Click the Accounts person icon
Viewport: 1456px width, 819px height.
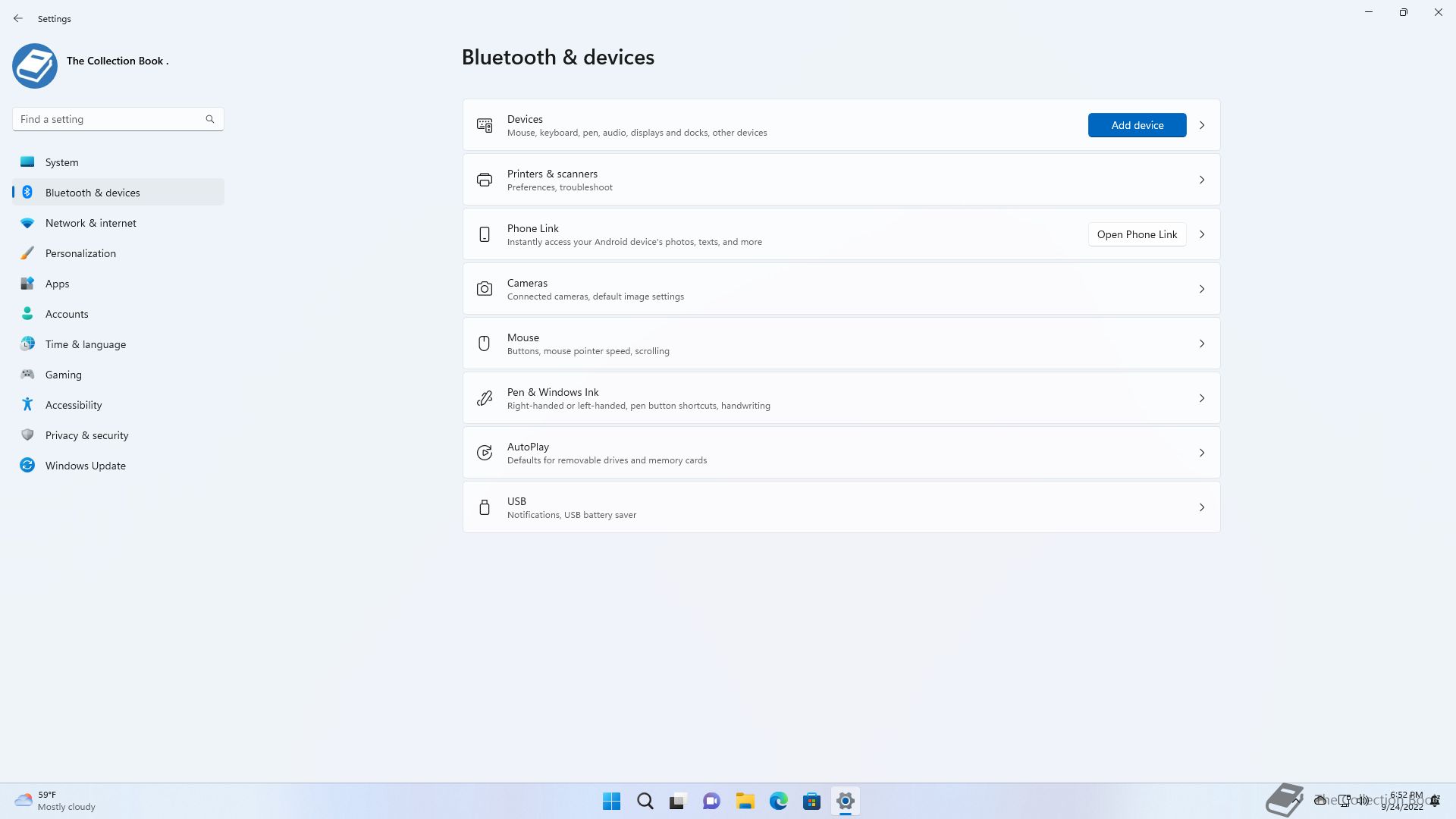pos(27,314)
